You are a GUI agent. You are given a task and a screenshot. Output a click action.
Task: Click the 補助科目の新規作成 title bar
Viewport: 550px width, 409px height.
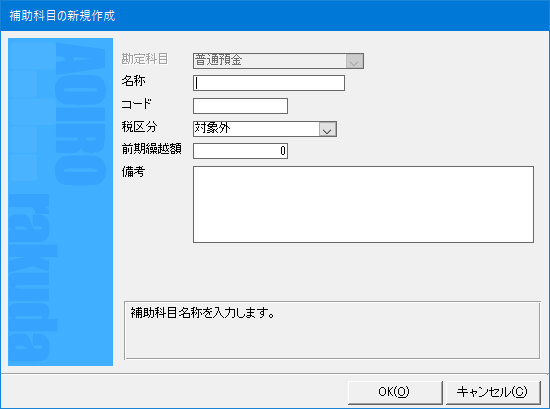(275, 16)
